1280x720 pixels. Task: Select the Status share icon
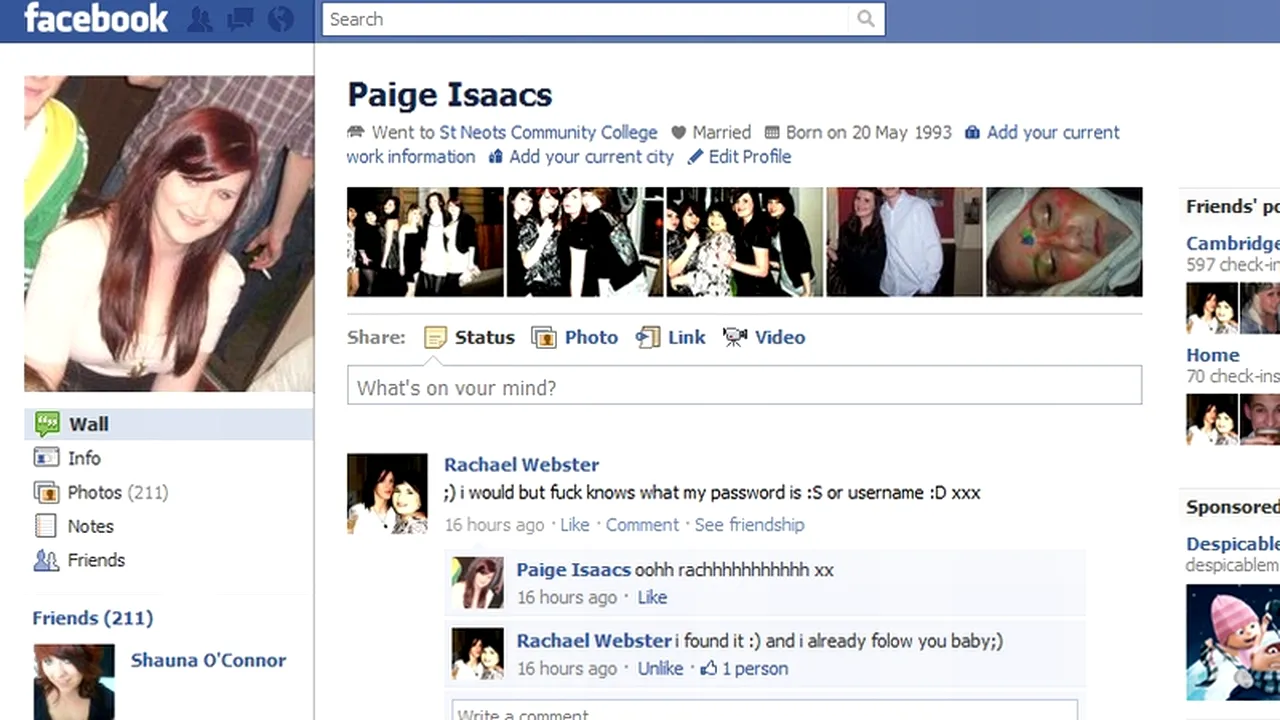click(x=435, y=337)
